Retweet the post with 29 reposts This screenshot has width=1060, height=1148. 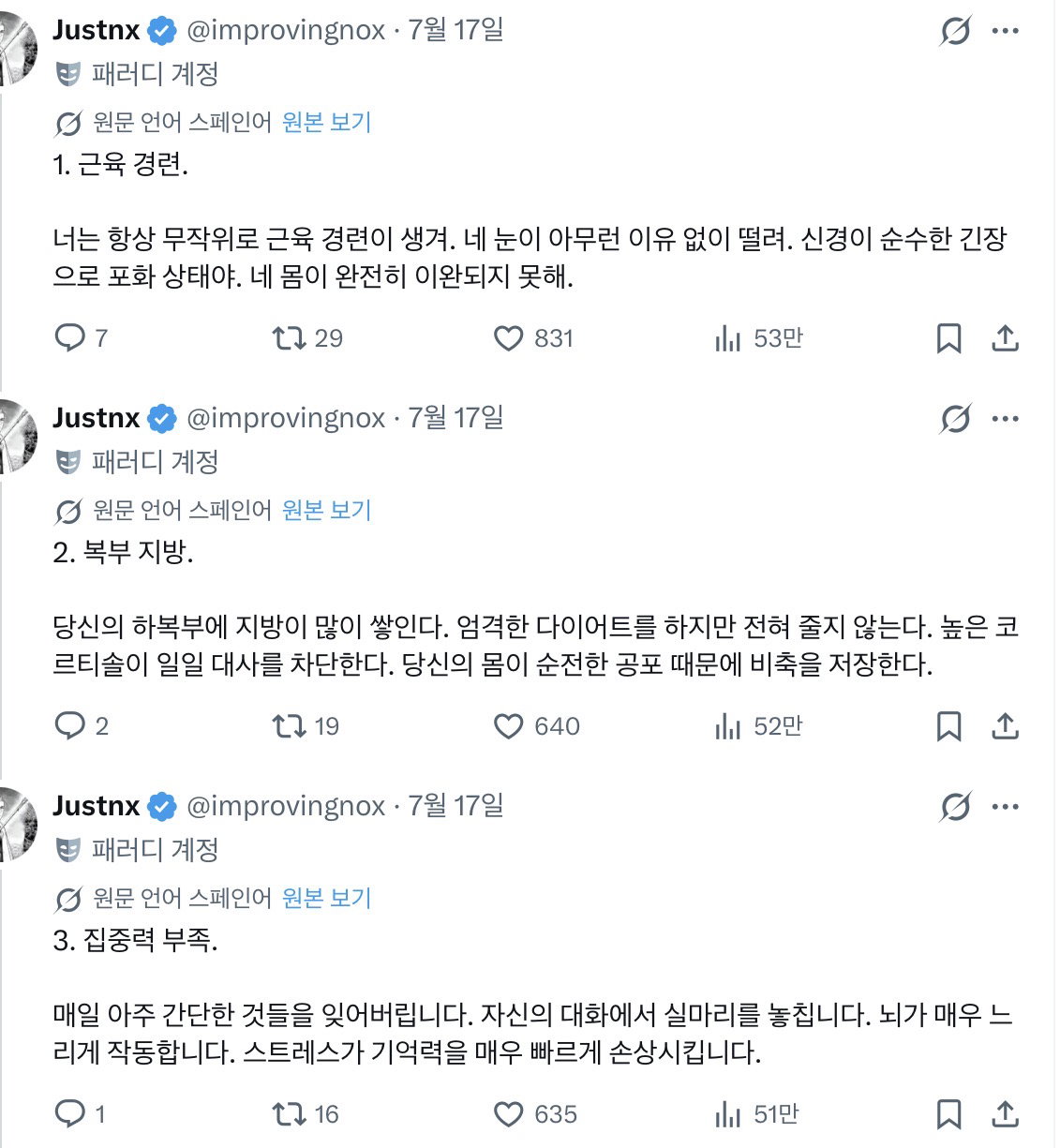(289, 337)
